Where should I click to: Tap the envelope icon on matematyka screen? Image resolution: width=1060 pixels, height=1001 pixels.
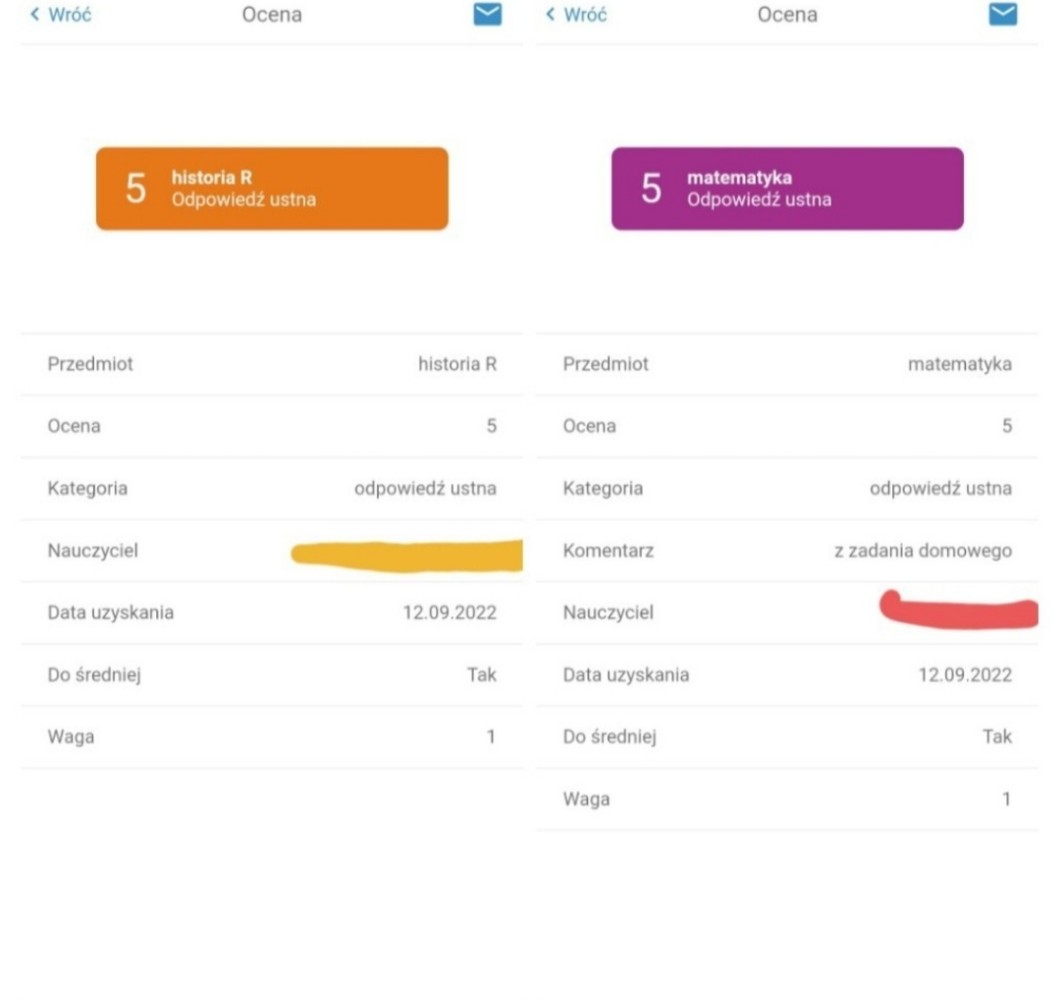[x=1002, y=14]
